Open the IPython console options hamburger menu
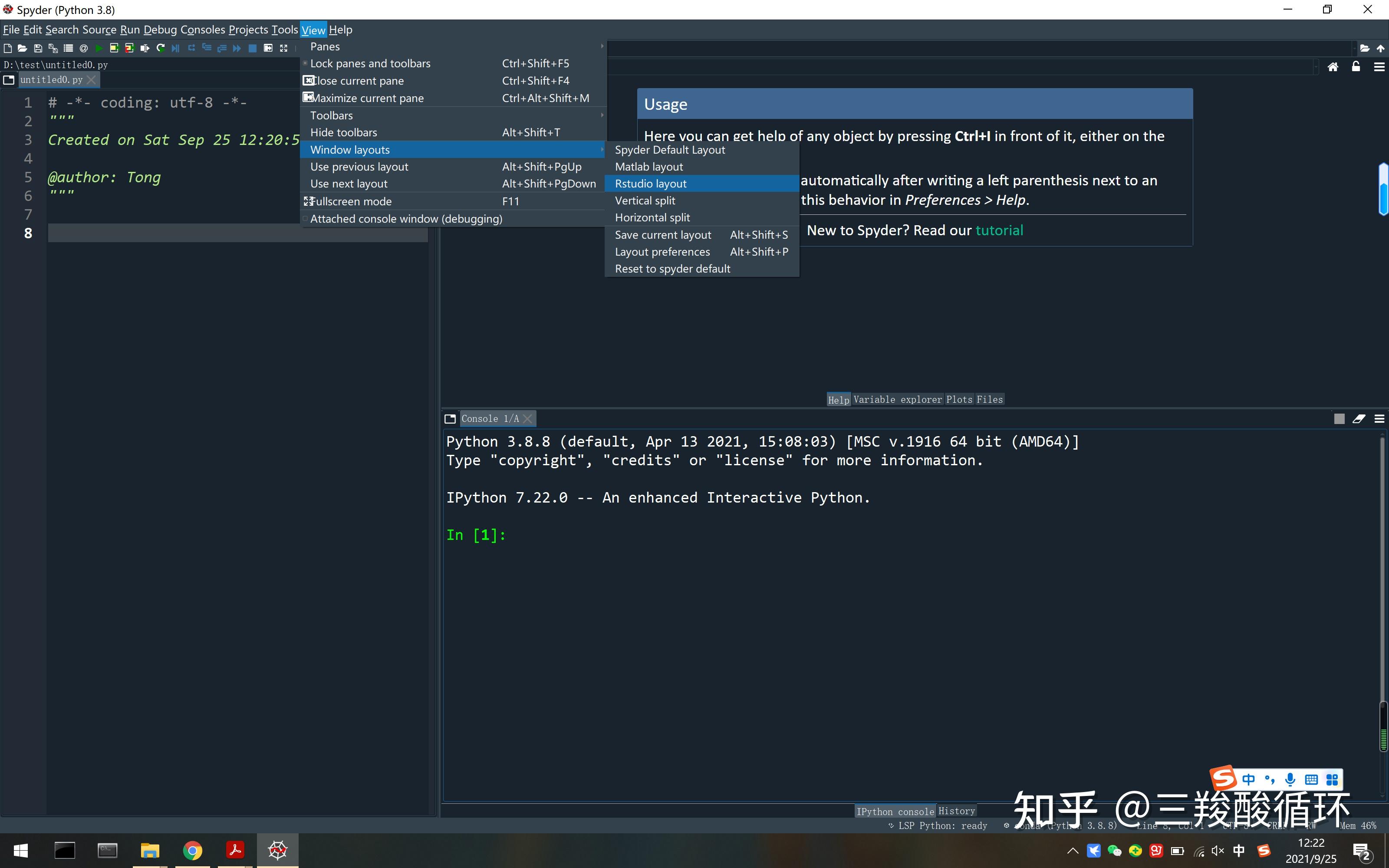 [x=1380, y=419]
